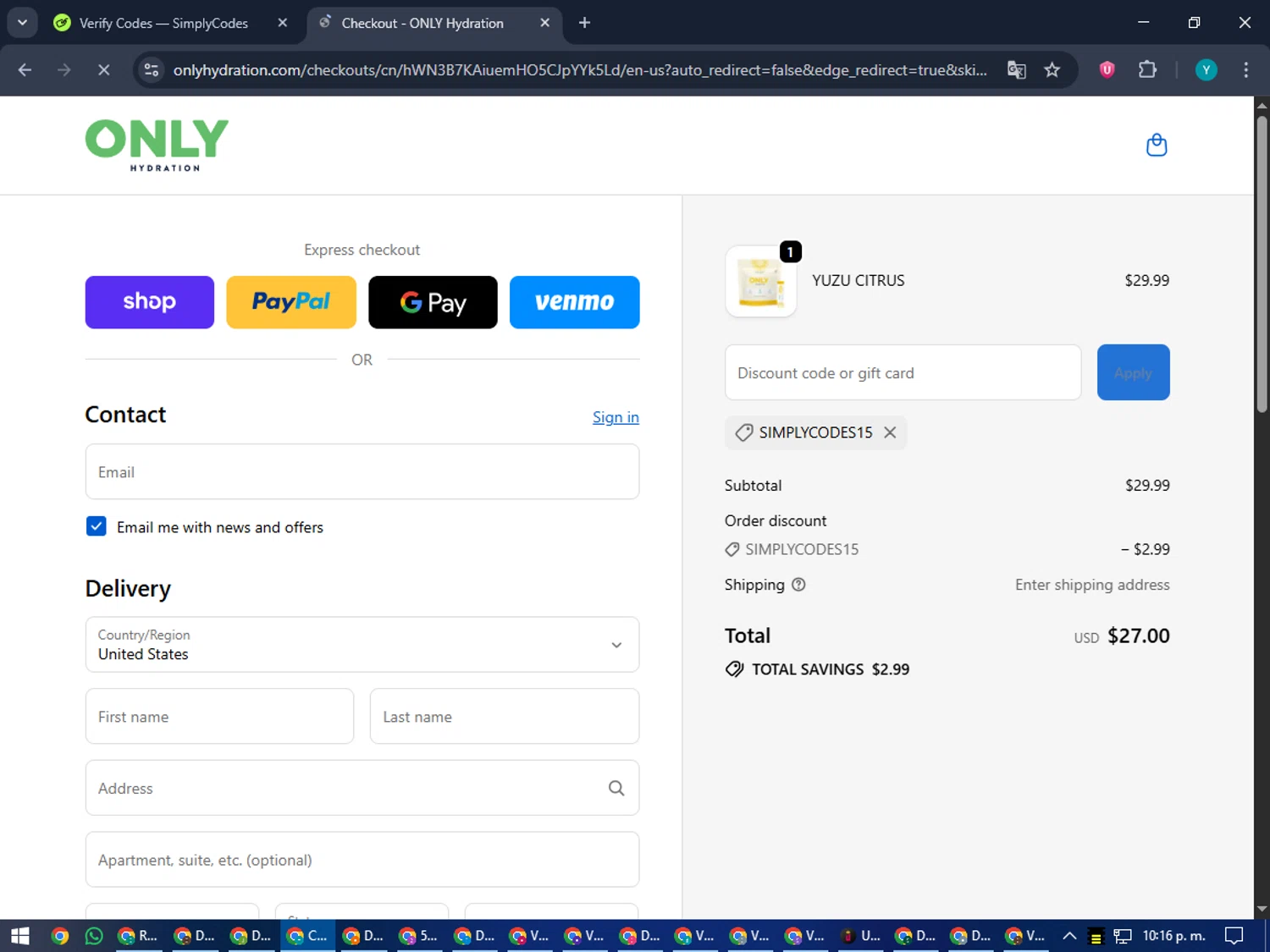Screen dimensions: 1270x952
Task: Open the tab search dropdown arrow
Action: click(x=22, y=23)
